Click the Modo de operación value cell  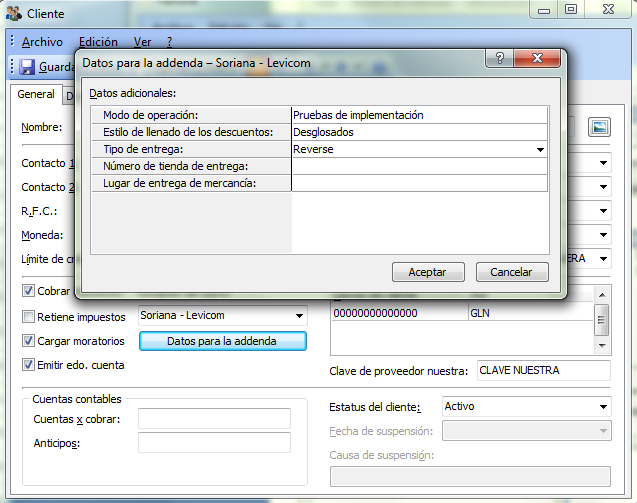(420, 115)
